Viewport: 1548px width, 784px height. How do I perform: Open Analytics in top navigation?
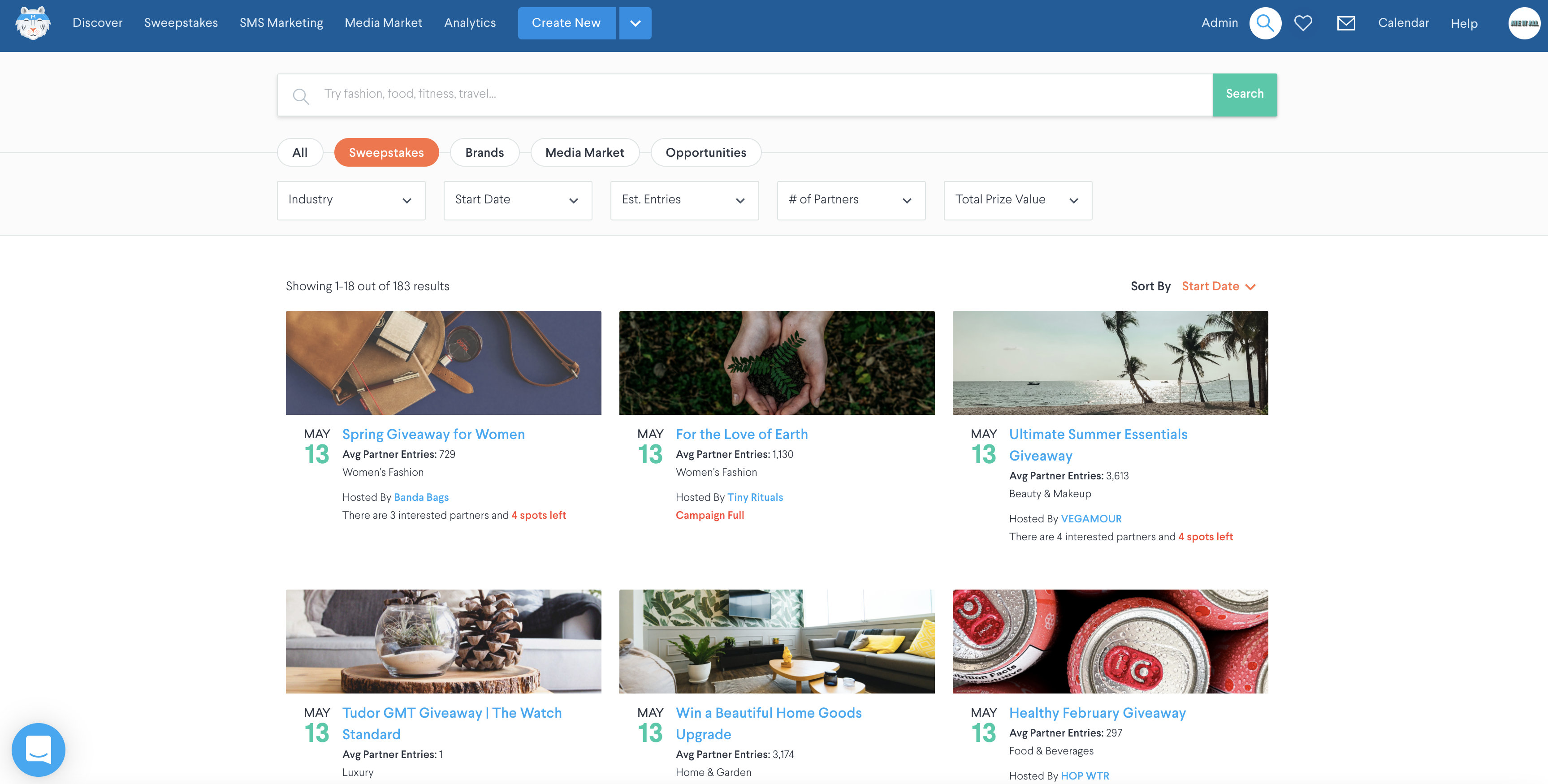click(x=470, y=23)
